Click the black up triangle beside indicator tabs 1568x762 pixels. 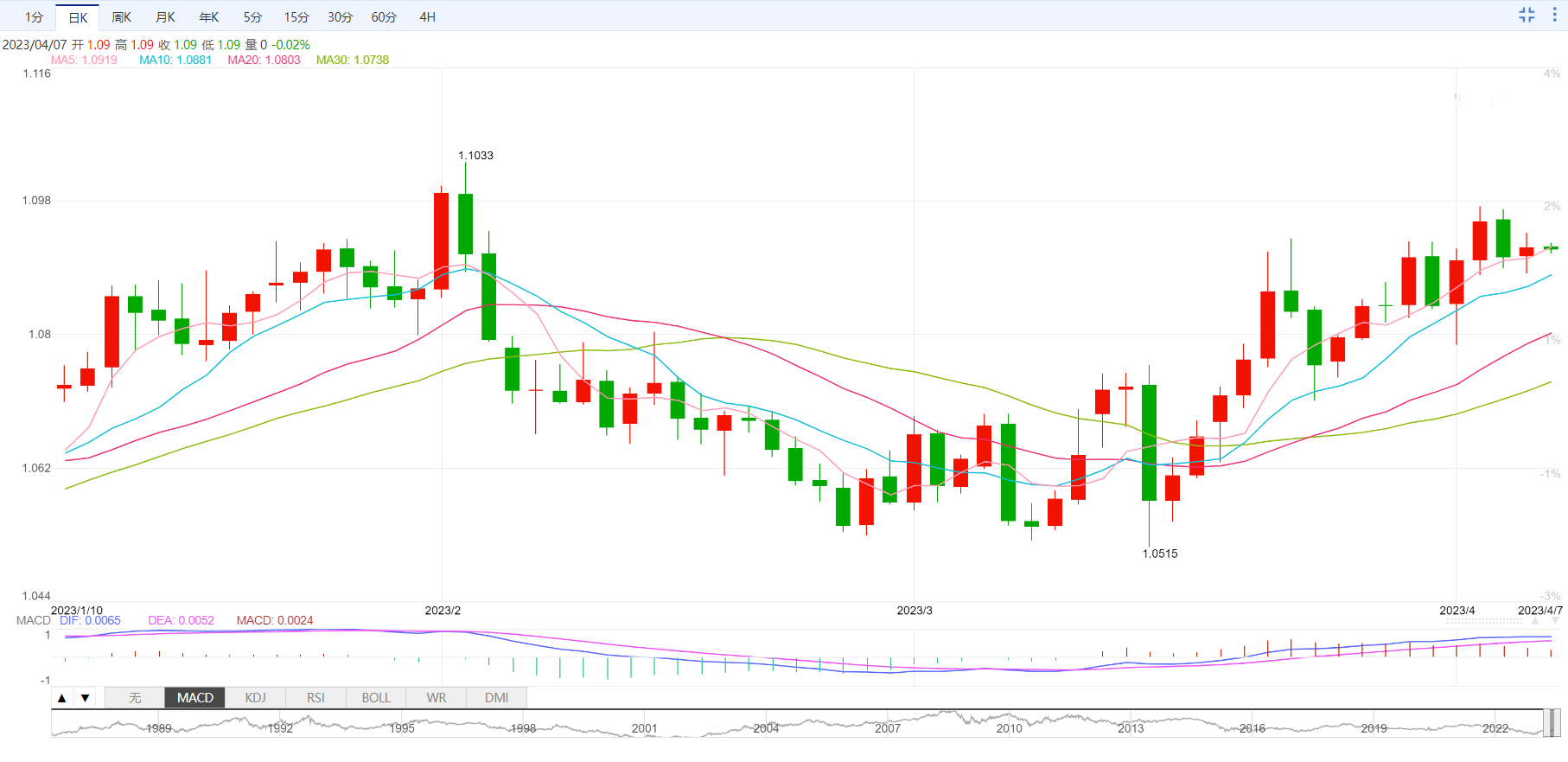coord(61,698)
